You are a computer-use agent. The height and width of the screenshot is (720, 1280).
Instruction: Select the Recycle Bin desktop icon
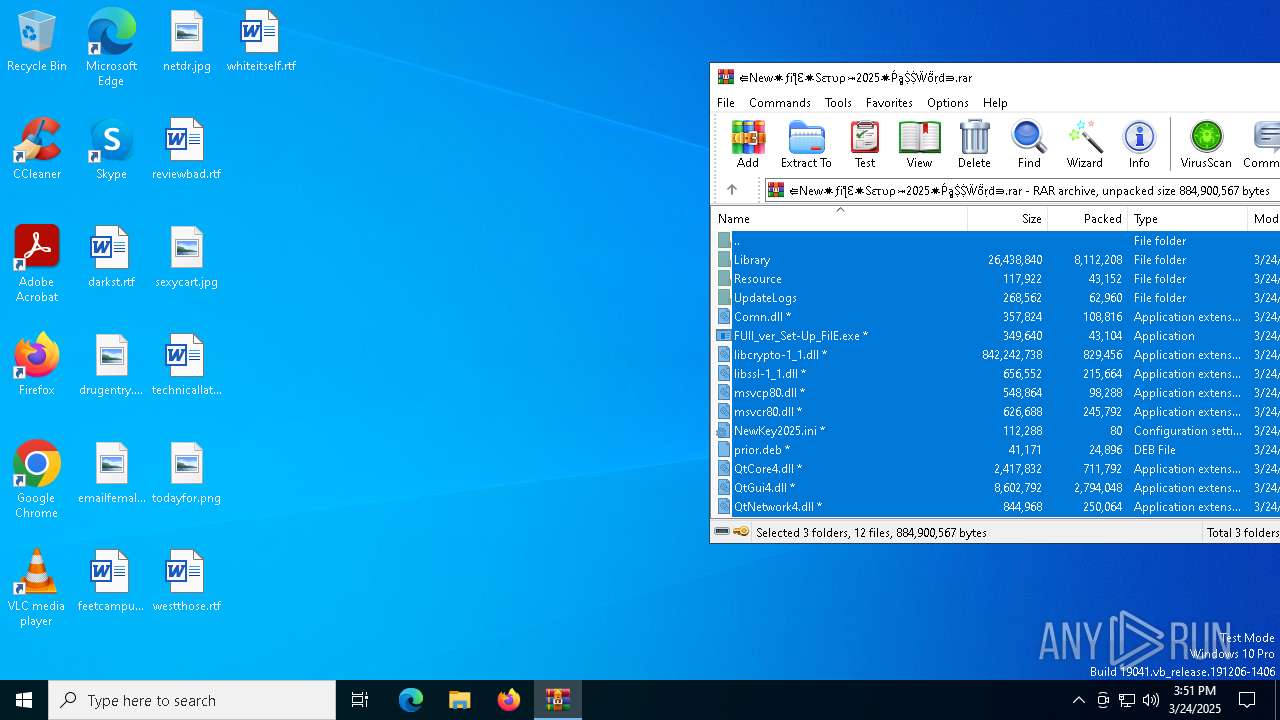pos(37,41)
